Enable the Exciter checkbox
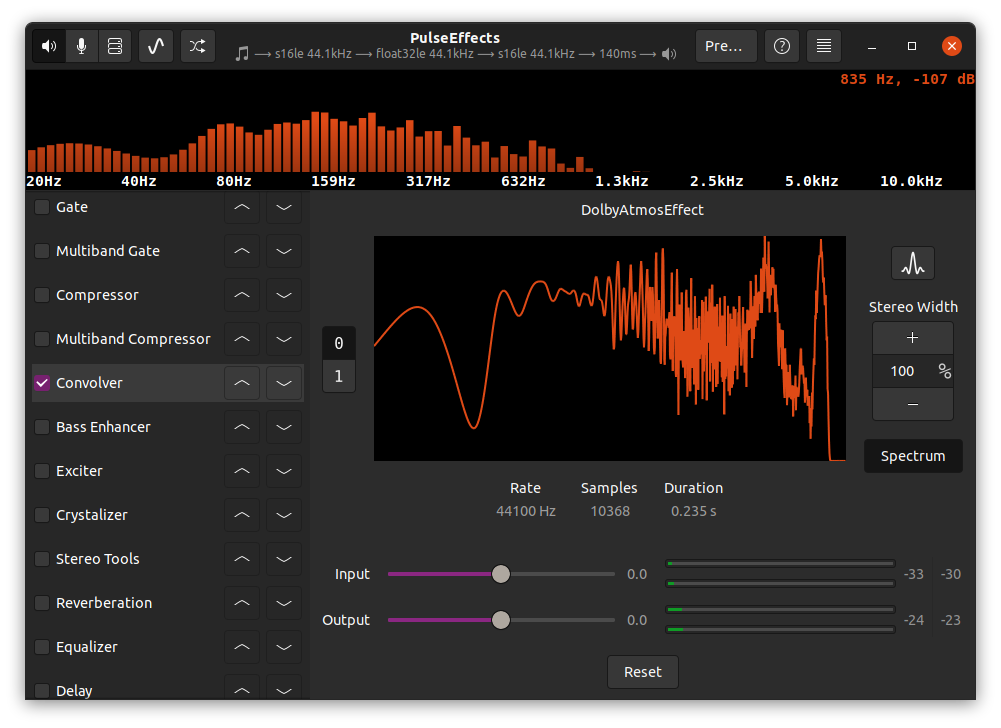This screenshot has height=728, width=1001. tap(42, 471)
